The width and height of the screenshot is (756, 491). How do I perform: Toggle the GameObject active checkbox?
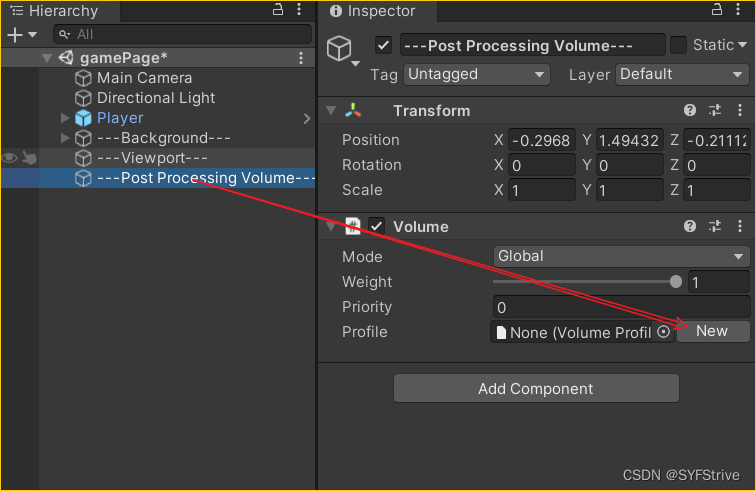pos(383,46)
